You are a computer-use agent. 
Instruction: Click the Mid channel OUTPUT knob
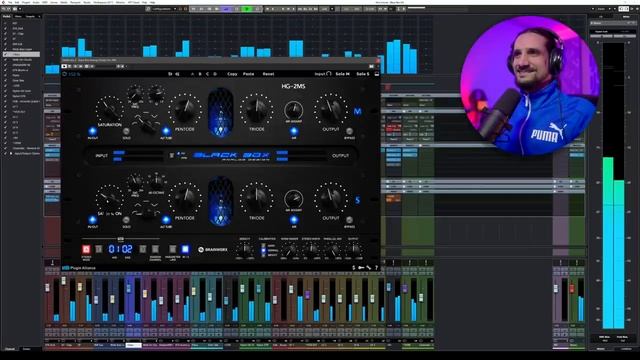tap(331, 110)
